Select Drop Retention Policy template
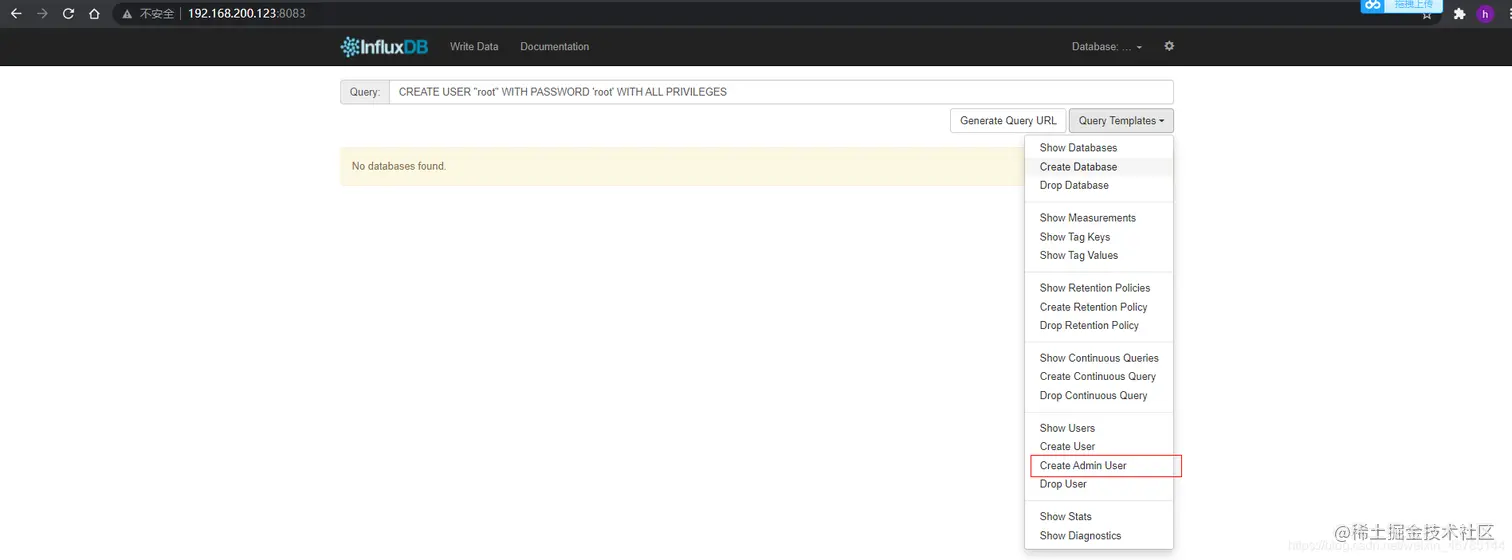The height and width of the screenshot is (560, 1512). (1099, 325)
